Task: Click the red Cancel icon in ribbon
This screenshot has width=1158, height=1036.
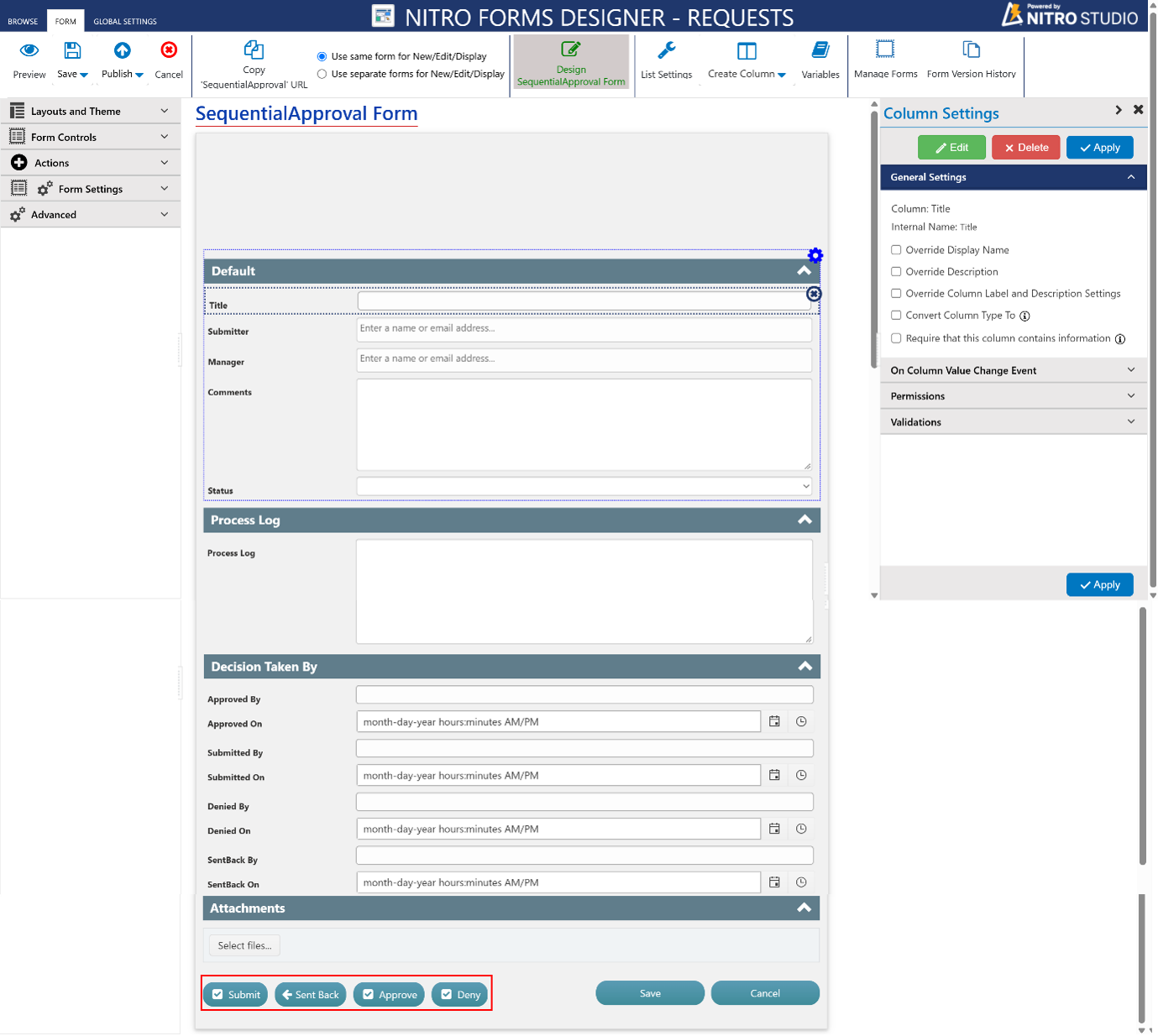Action: pos(169,50)
